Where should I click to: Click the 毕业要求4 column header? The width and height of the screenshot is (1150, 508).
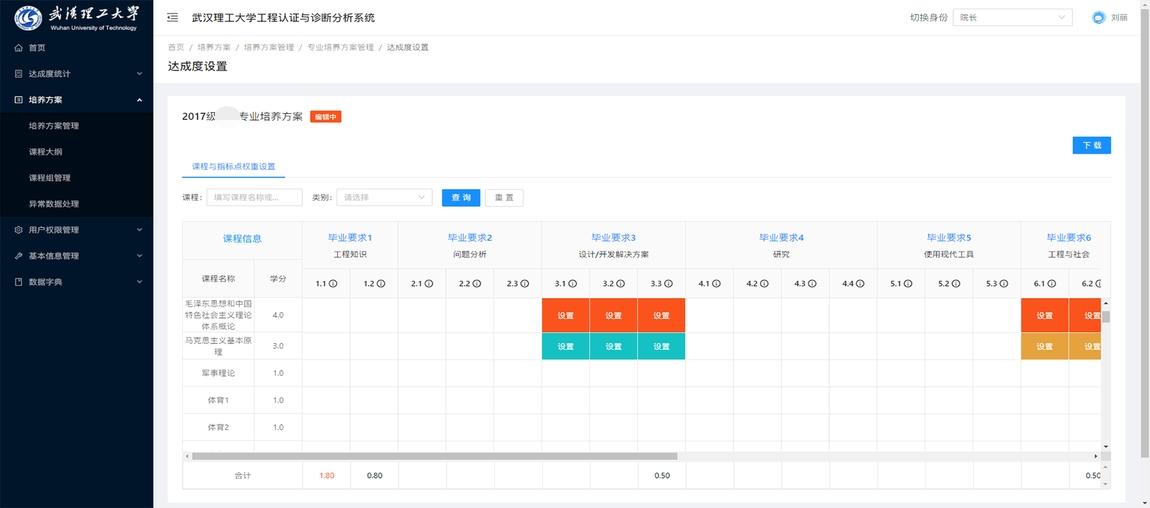click(781, 238)
